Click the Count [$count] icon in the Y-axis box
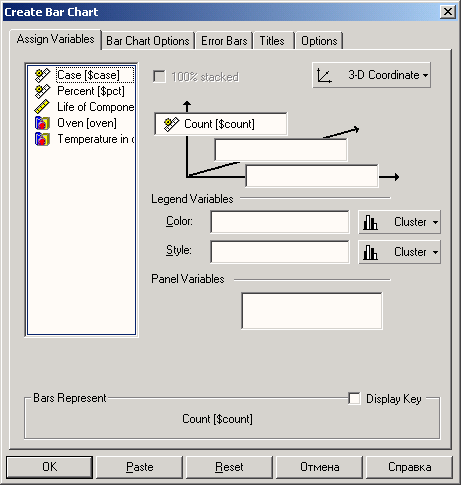 171,124
